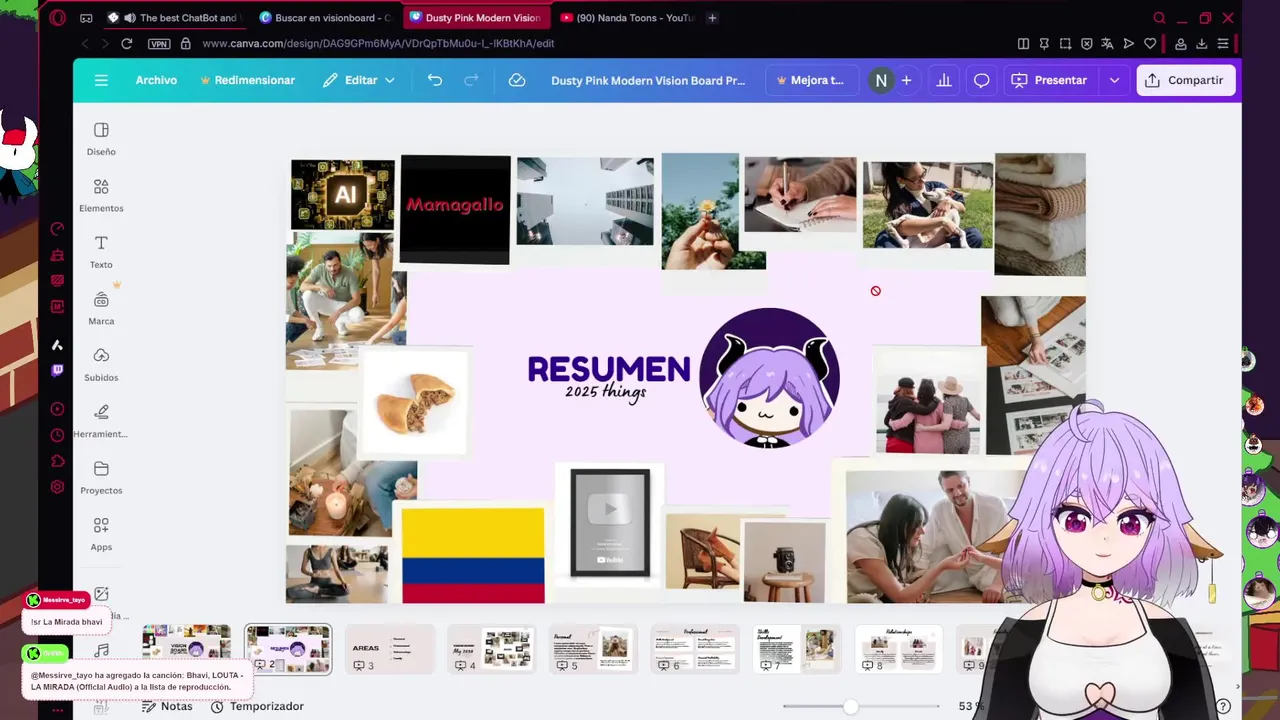The width and height of the screenshot is (1280, 720).
Task: Open player icon in Opera sidebar
Action: (x=57, y=409)
